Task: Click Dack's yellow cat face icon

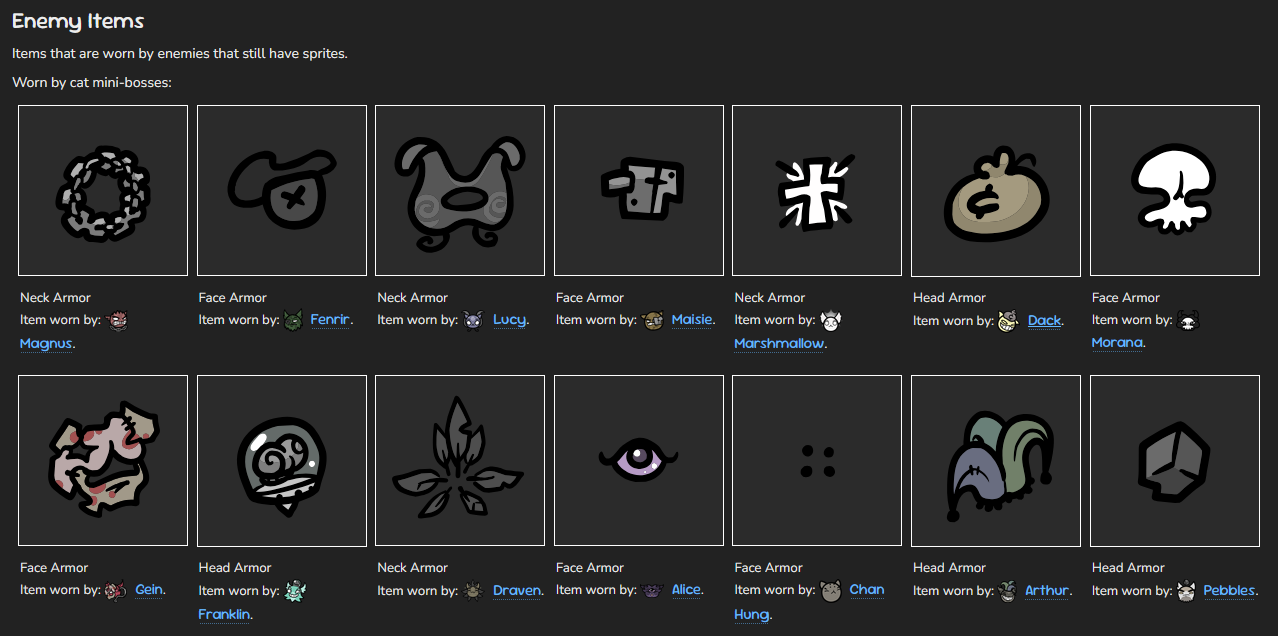Action: tap(1008, 321)
